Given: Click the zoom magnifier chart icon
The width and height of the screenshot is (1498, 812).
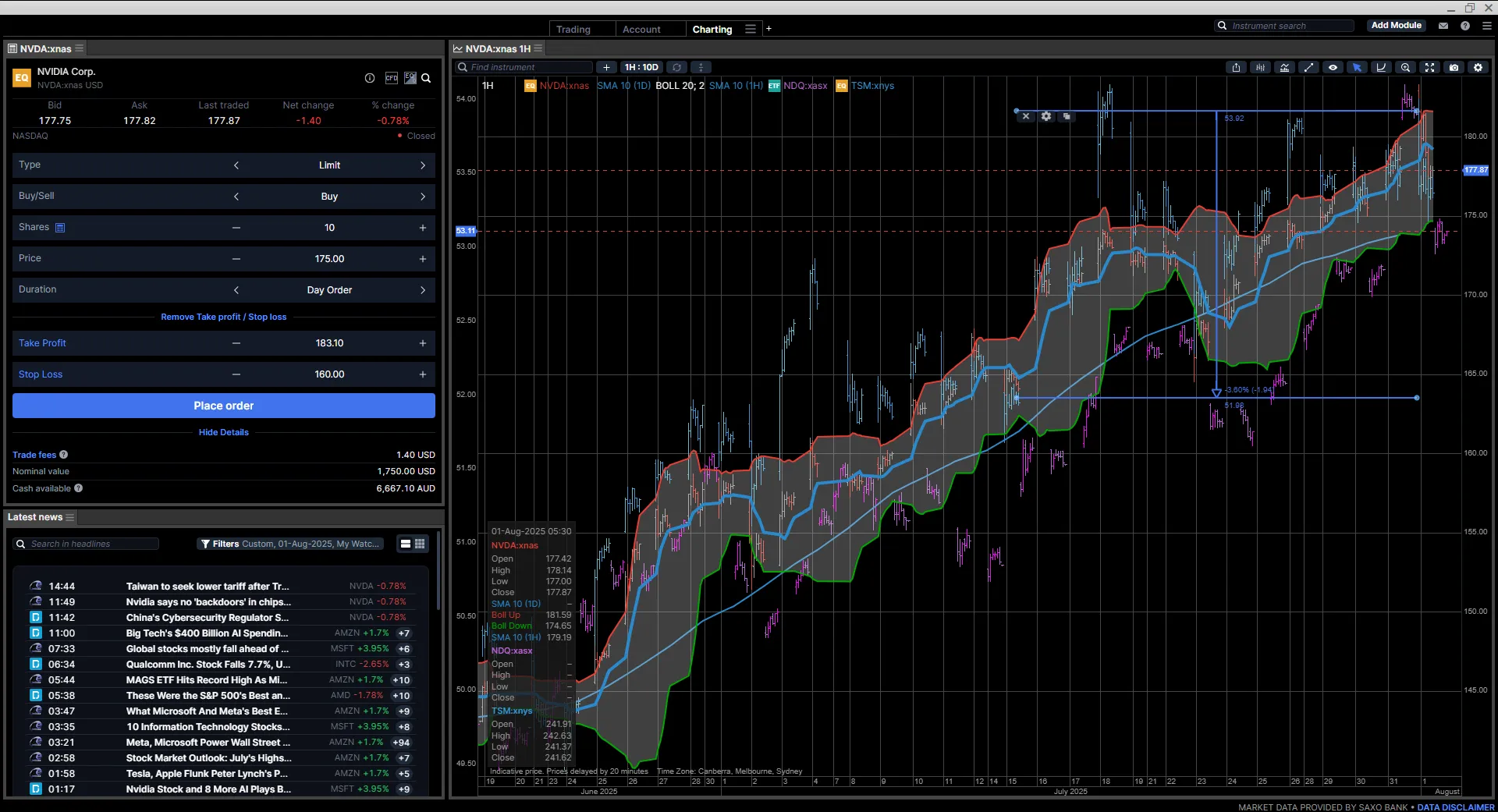Looking at the screenshot, I should pos(1405,68).
